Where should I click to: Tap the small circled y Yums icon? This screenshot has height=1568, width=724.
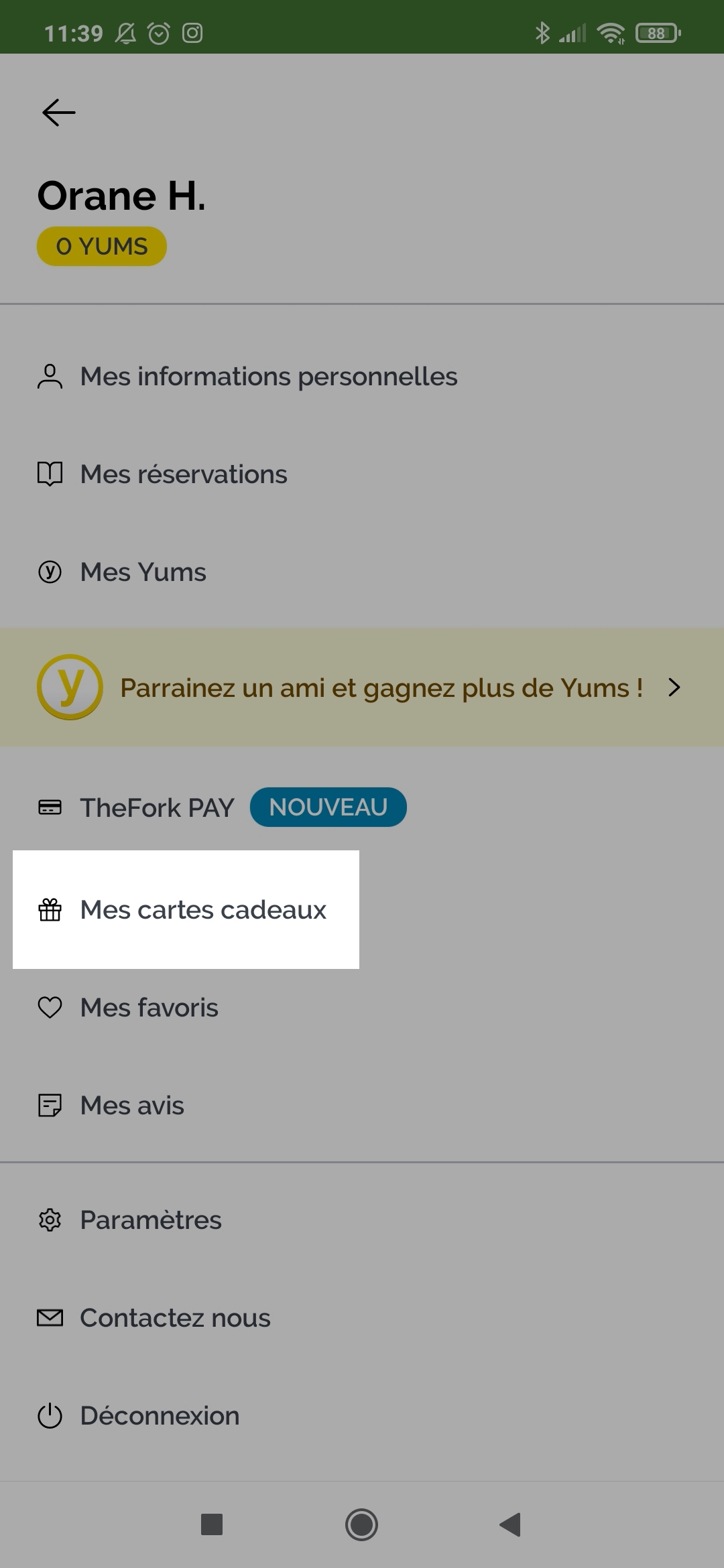coord(50,572)
